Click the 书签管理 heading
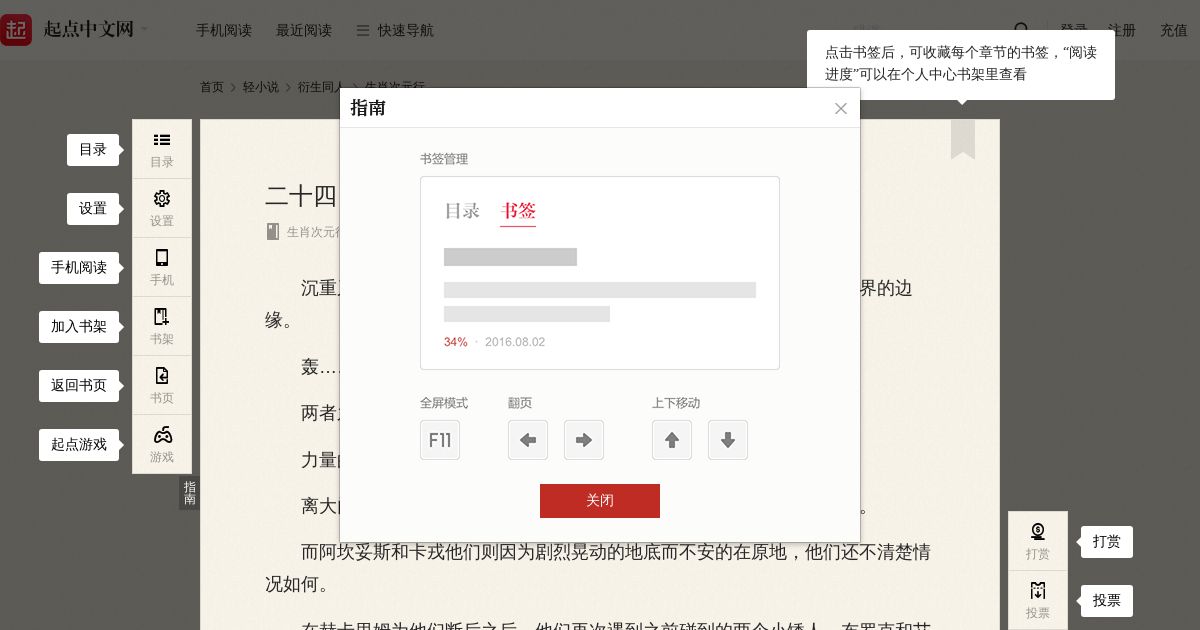Viewport: 1200px width, 630px height. (x=444, y=159)
